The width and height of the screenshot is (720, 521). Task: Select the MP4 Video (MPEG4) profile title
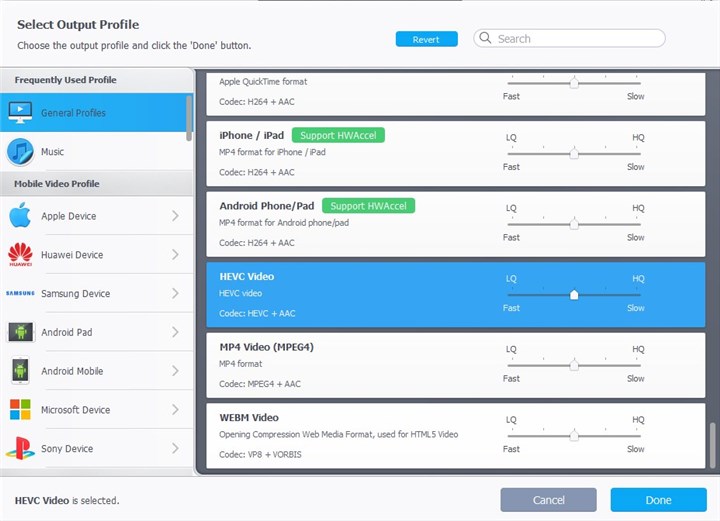266,347
